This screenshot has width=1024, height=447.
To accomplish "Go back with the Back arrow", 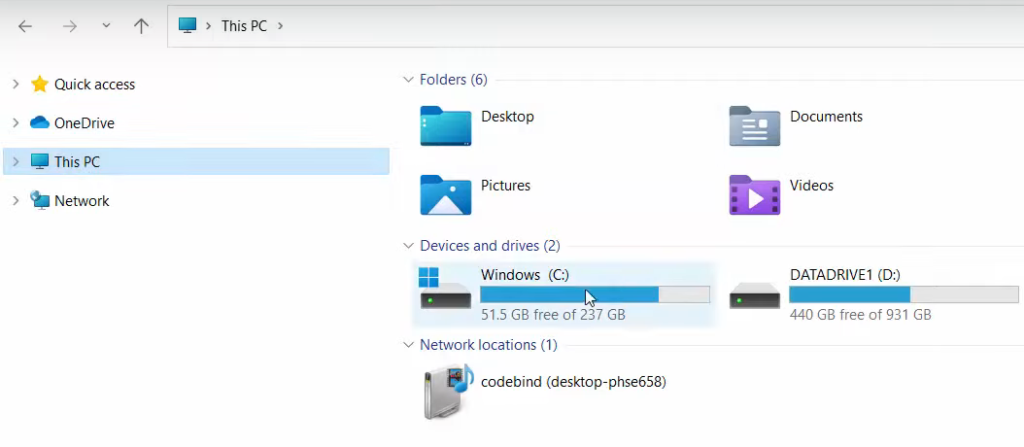I will tap(25, 26).
